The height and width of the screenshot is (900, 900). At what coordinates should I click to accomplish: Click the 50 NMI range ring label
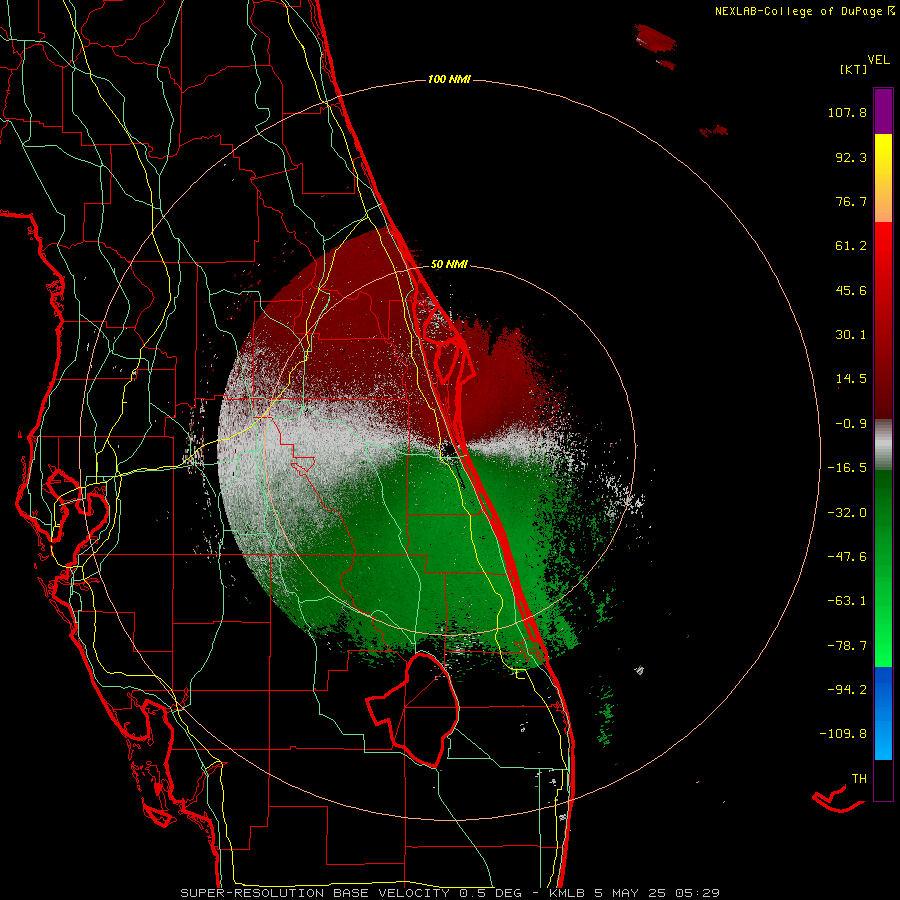[449, 264]
